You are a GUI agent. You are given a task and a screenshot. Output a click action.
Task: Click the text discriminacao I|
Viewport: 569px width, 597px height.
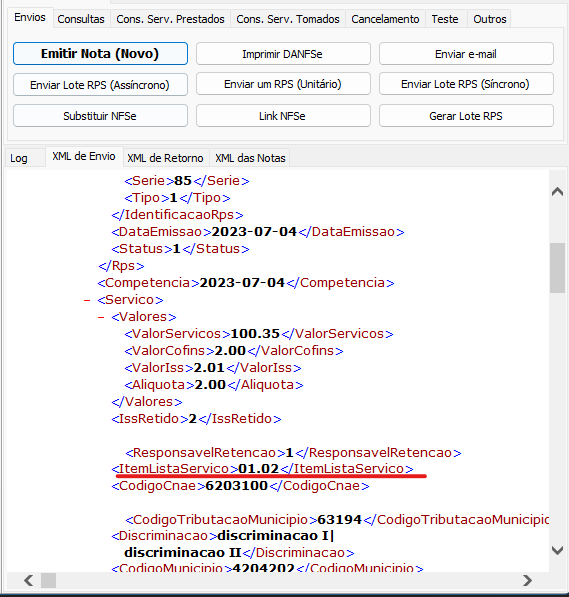point(275,536)
